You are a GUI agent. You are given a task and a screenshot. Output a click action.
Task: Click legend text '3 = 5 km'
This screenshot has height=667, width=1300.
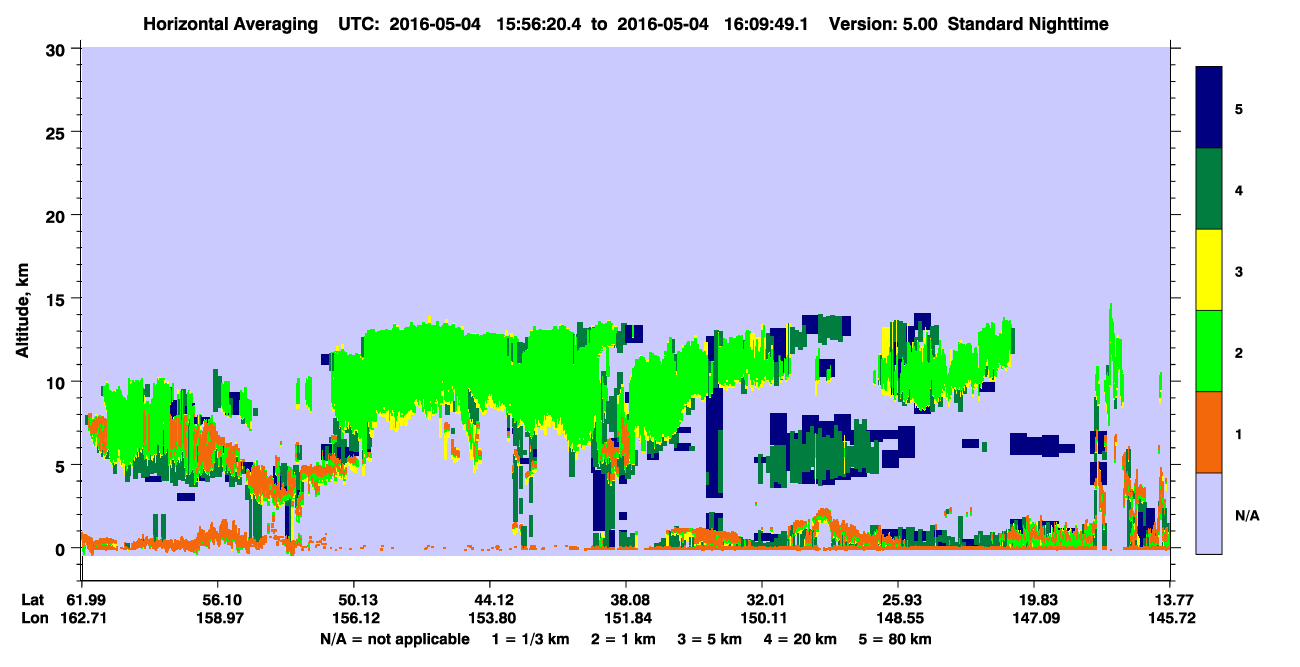tap(709, 639)
